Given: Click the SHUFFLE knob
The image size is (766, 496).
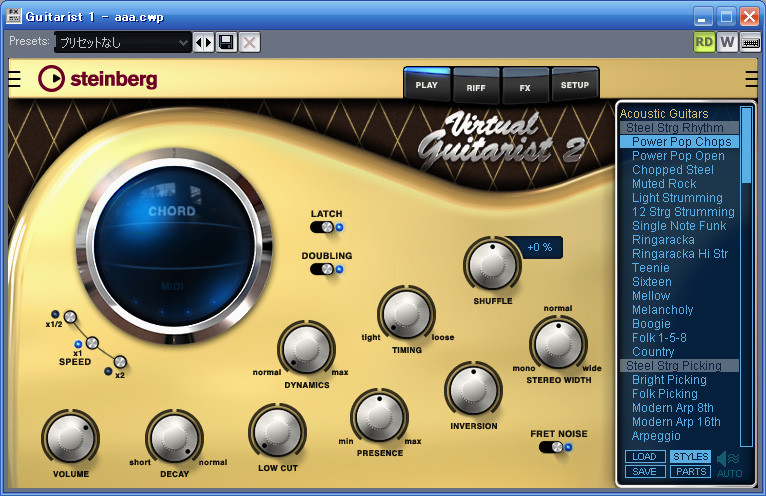Looking at the screenshot, I should click(x=492, y=265).
